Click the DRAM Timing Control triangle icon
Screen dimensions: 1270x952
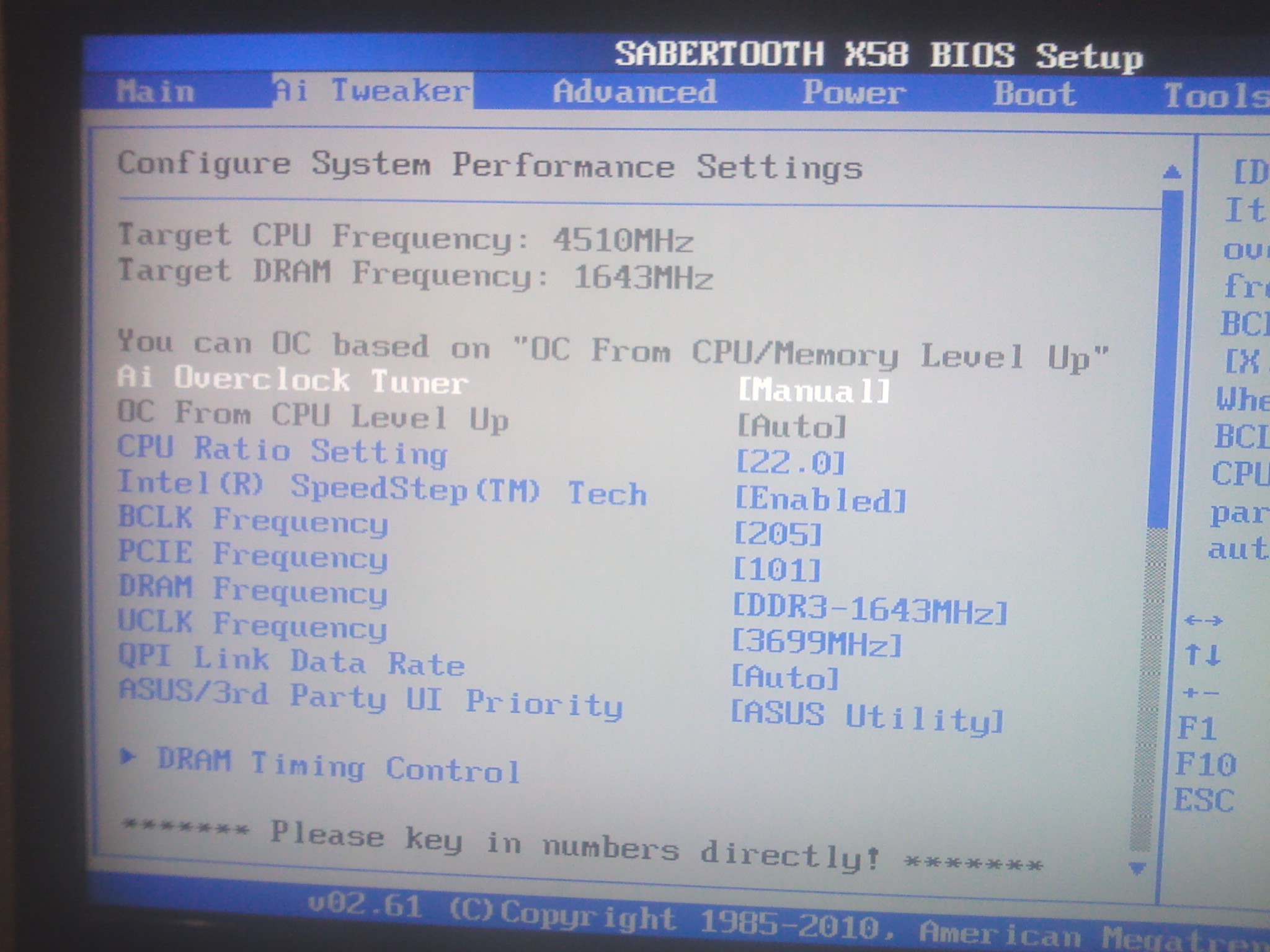click(x=128, y=756)
